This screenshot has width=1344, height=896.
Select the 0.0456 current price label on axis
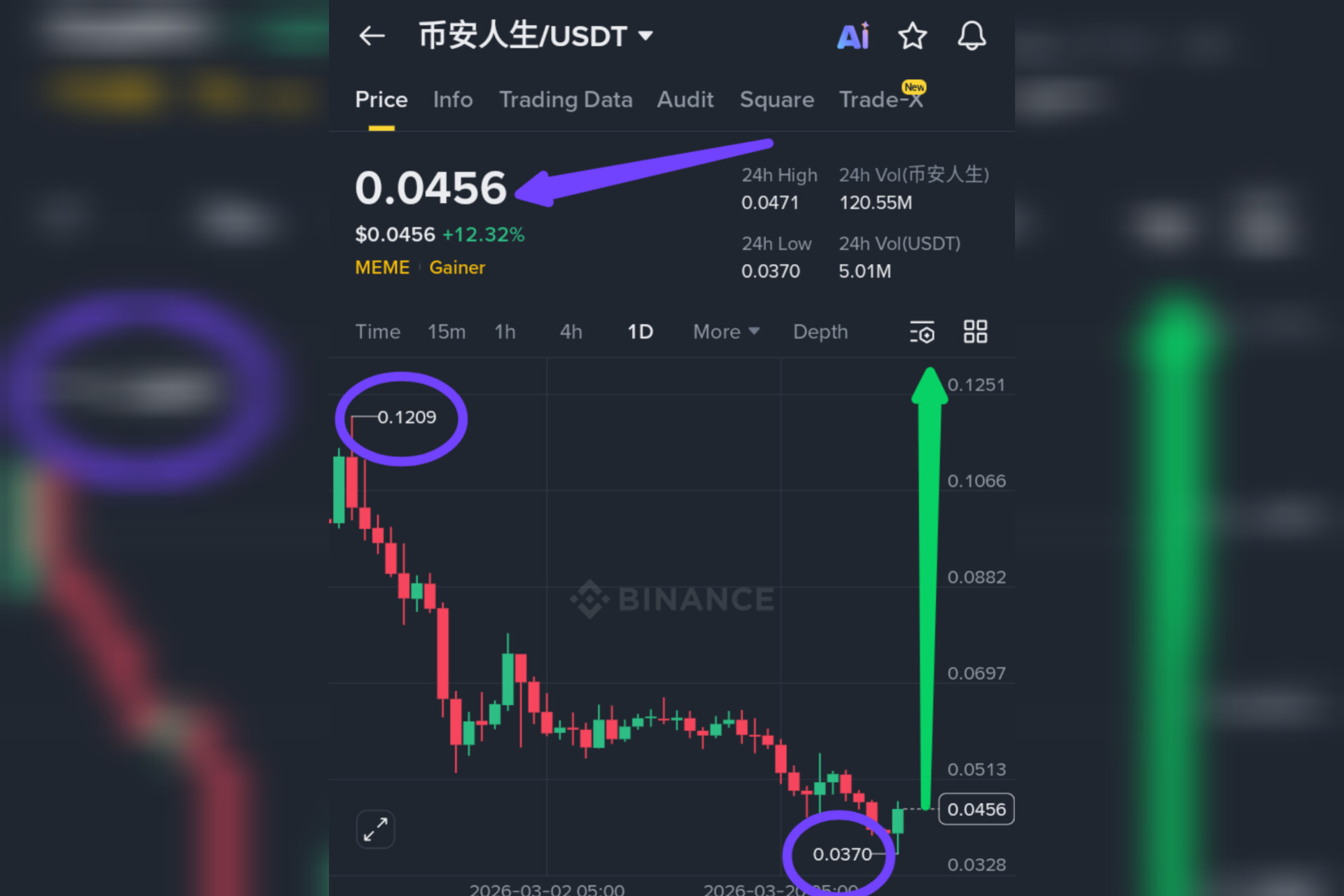[x=976, y=809]
